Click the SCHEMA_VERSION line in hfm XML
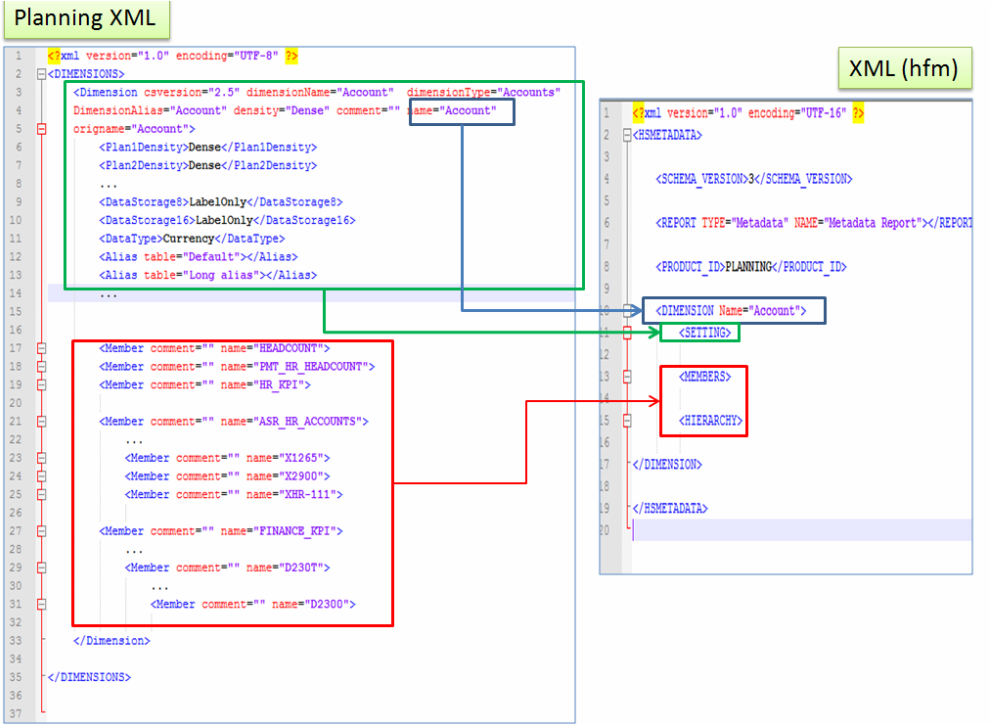The height and width of the screenshot is (725, 994). 752,179
